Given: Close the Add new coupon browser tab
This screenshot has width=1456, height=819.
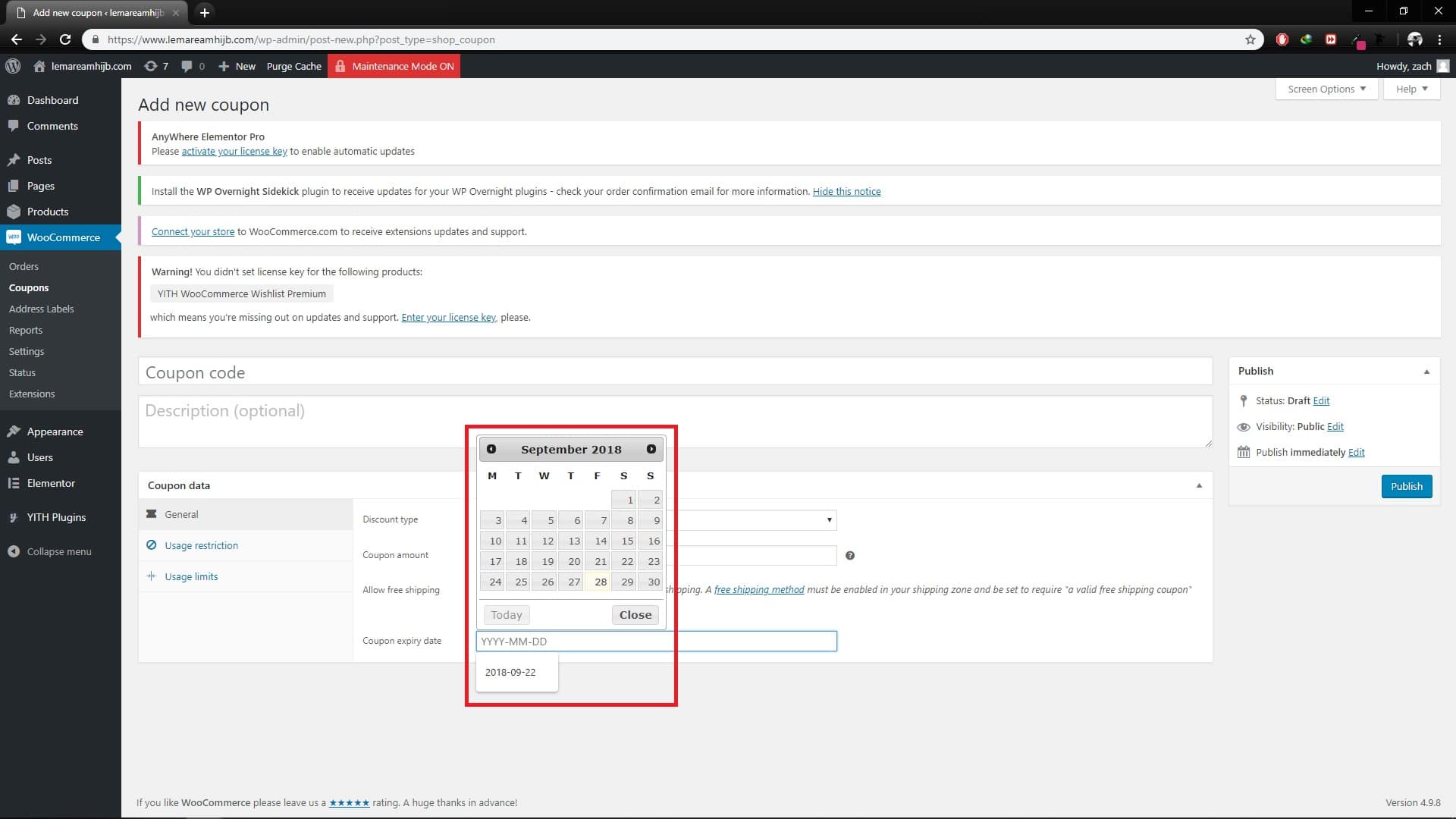Looking at the screenshot, I should (x=176, y=13).
